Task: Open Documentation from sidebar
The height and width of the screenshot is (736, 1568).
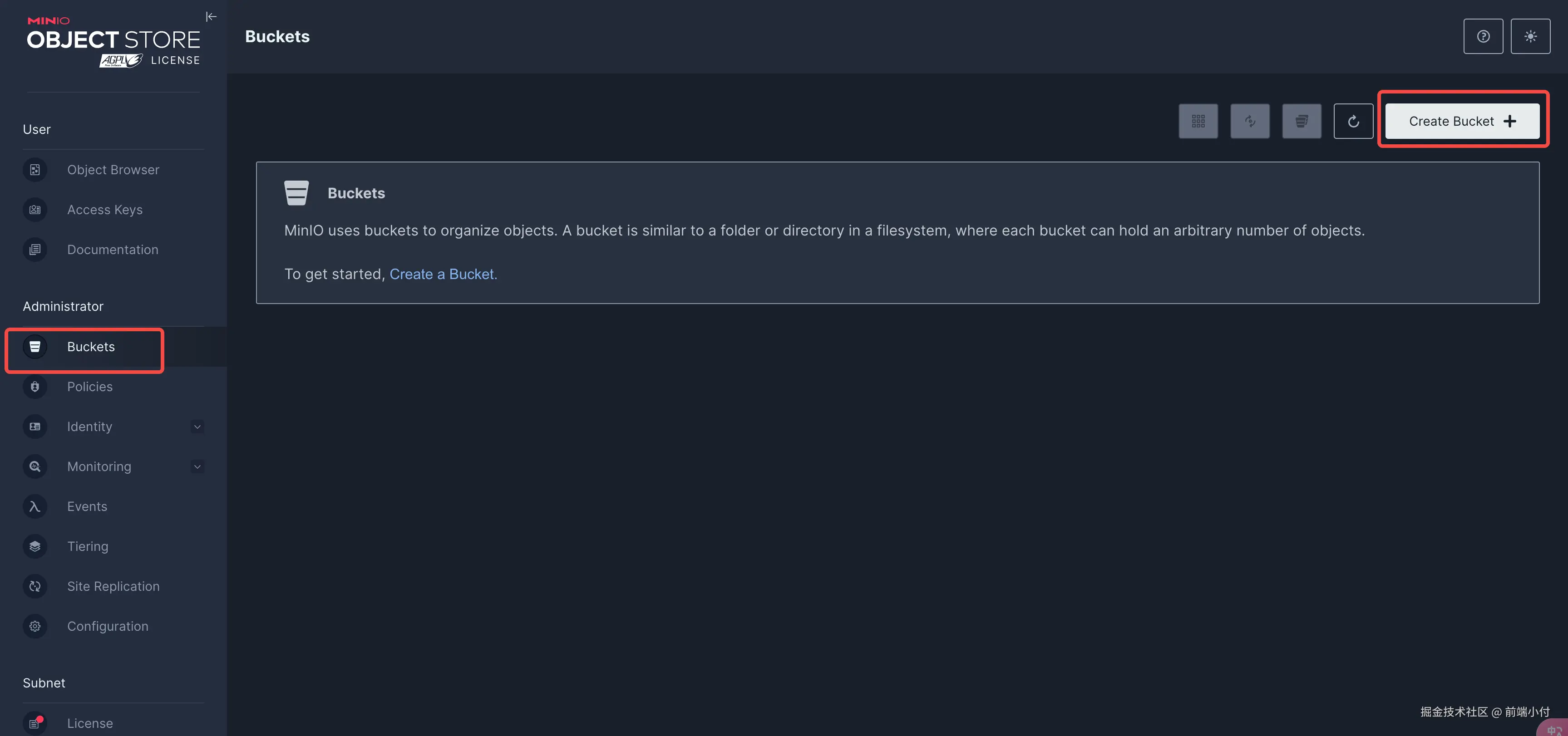Action: pyautogui.click(x=113, y=250)
